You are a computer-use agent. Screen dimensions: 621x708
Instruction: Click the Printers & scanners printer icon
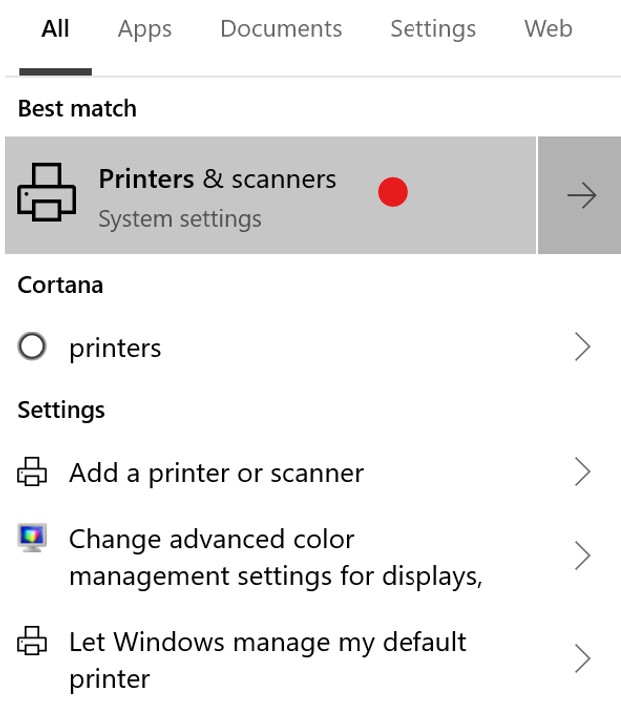coord(46,192)
